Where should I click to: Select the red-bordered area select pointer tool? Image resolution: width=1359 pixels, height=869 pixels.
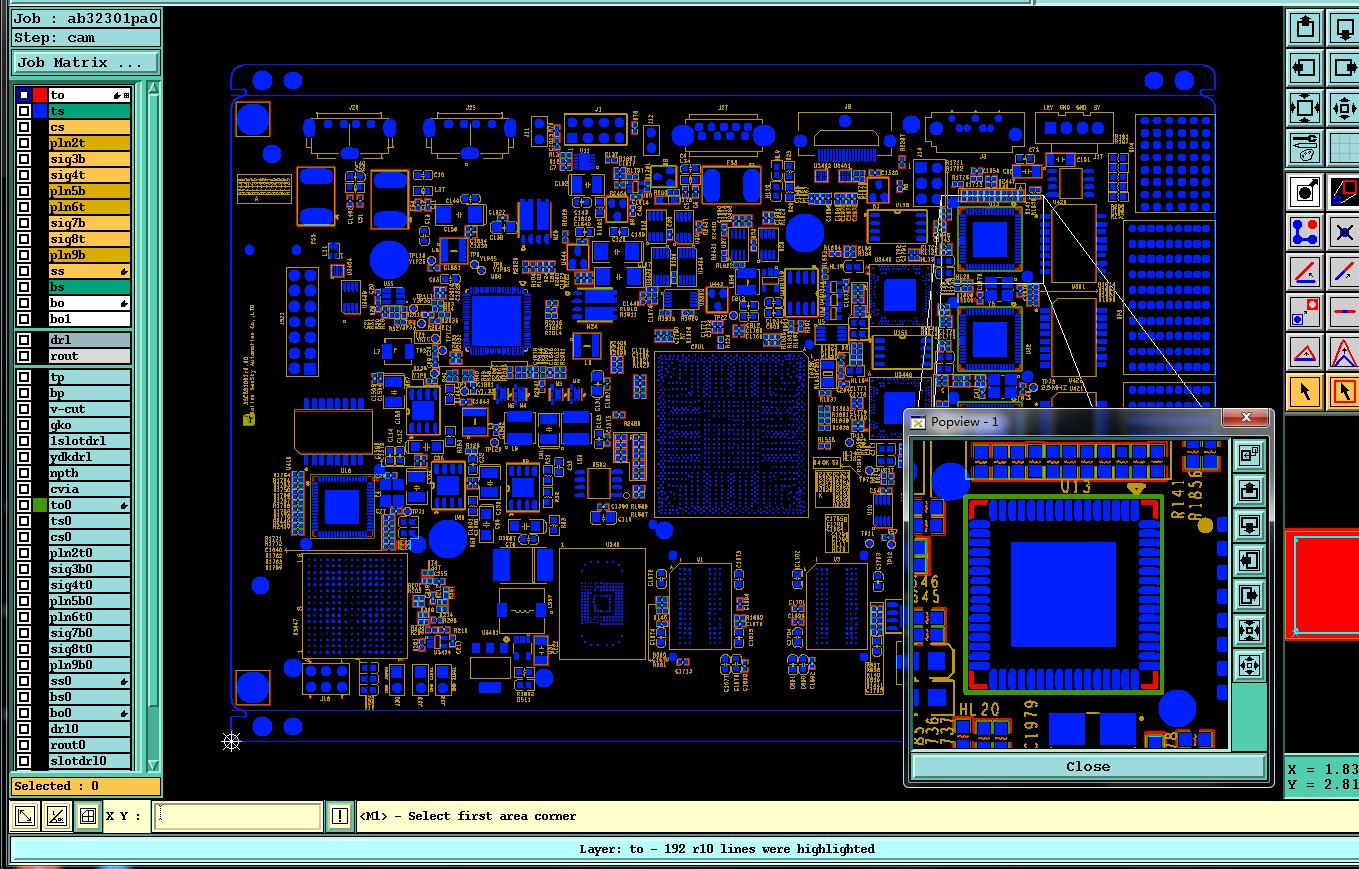[x=1344, y=391]
